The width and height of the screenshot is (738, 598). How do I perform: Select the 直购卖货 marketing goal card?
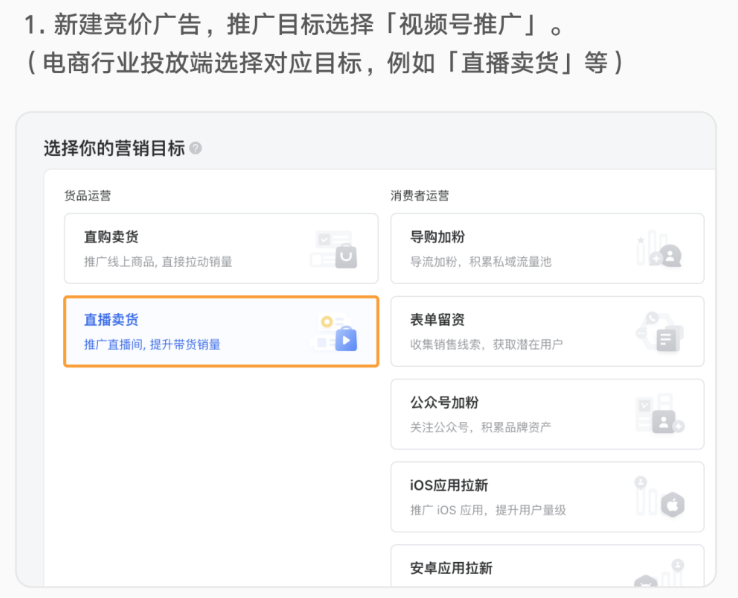(x=221, y=248)
